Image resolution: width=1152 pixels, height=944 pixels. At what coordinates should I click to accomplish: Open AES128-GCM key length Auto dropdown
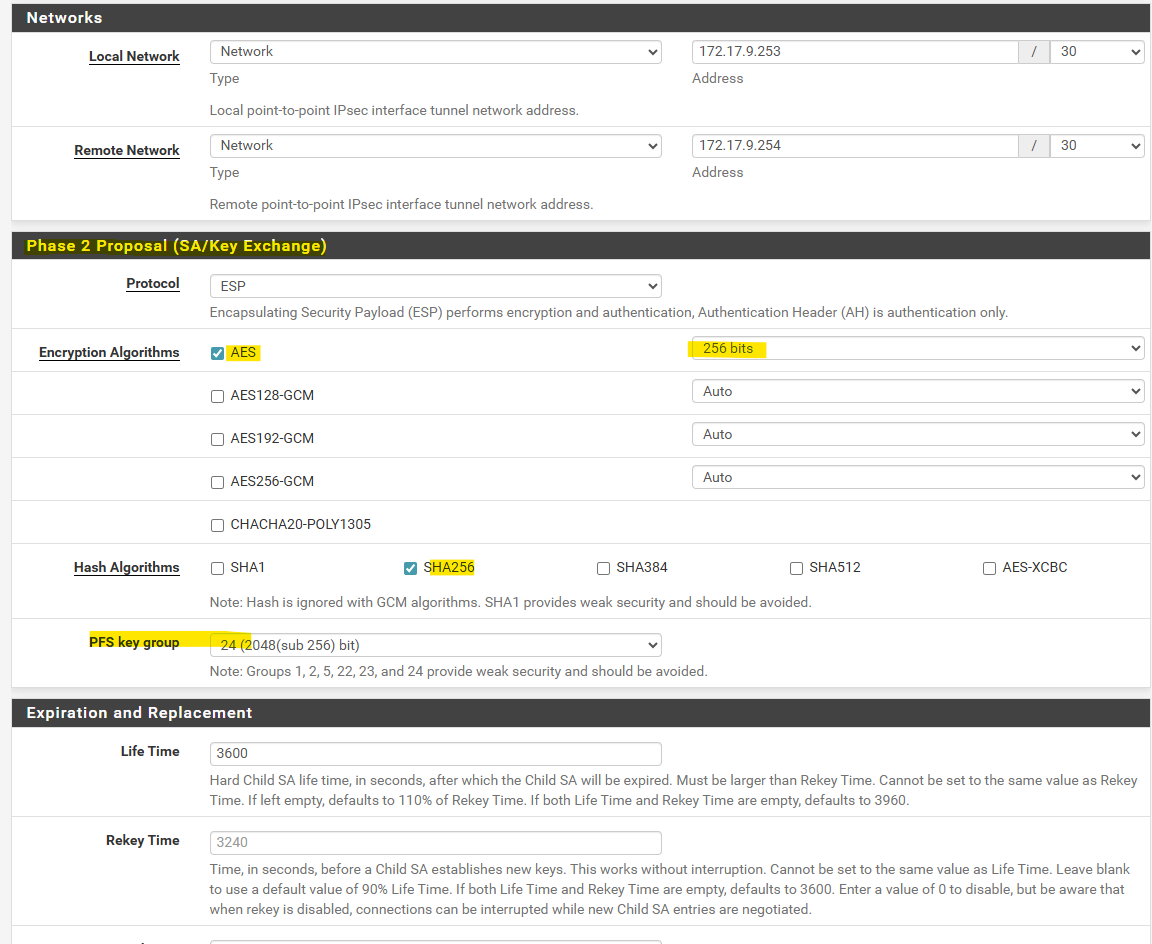(x=918, y=392)
